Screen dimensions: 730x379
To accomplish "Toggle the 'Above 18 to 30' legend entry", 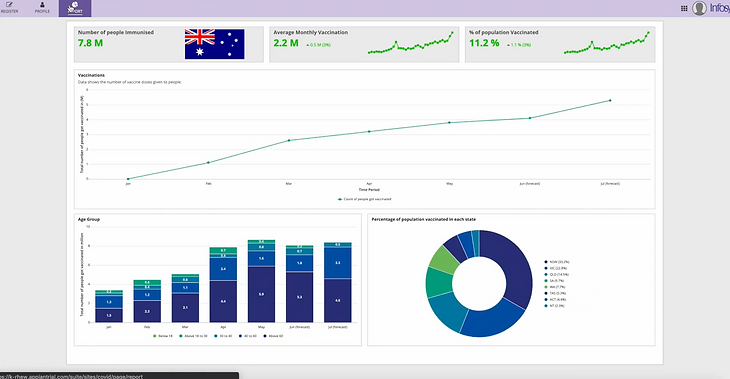I will [x=193, y=336].
